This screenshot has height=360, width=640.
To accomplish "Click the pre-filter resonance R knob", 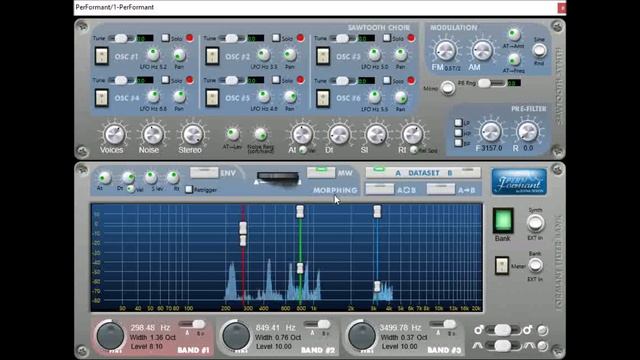I will (x=528, y=132).
